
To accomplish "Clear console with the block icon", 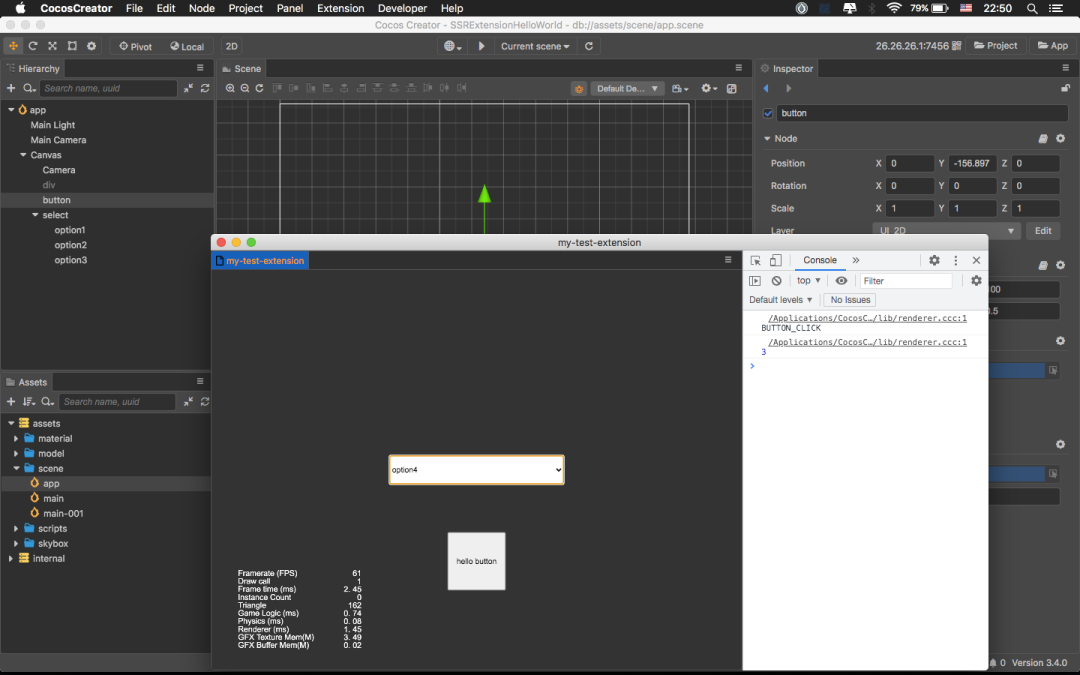I will (776, 281).
